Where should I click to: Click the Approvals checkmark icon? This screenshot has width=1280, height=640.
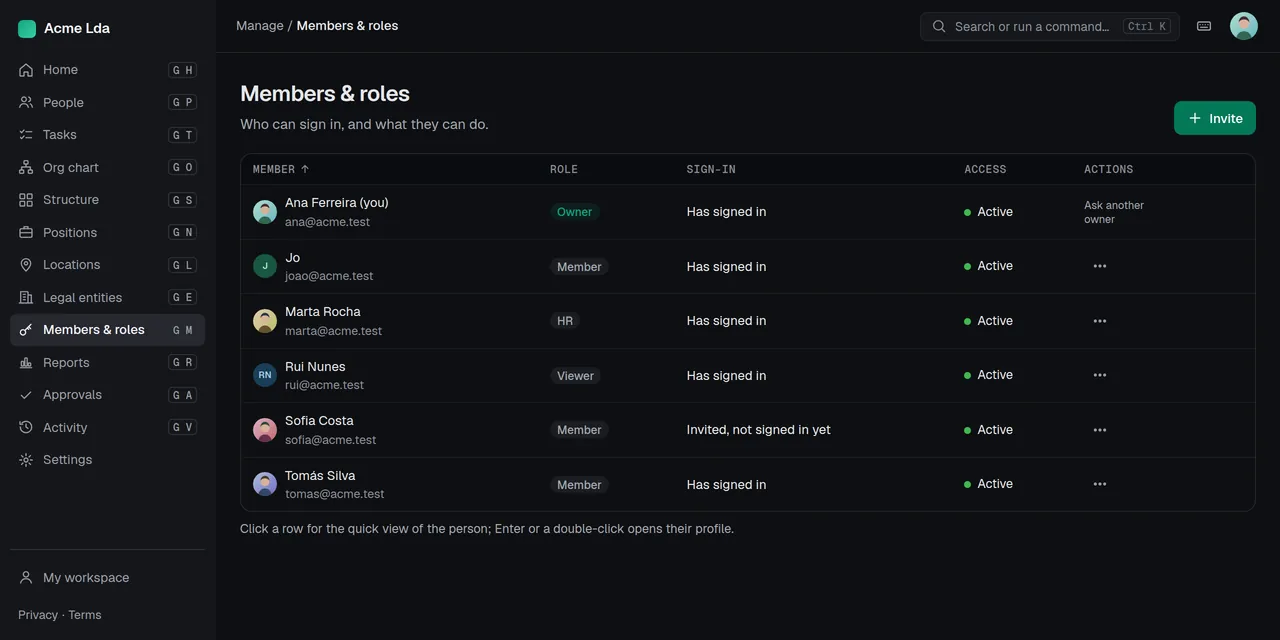(x=26, y=395)
